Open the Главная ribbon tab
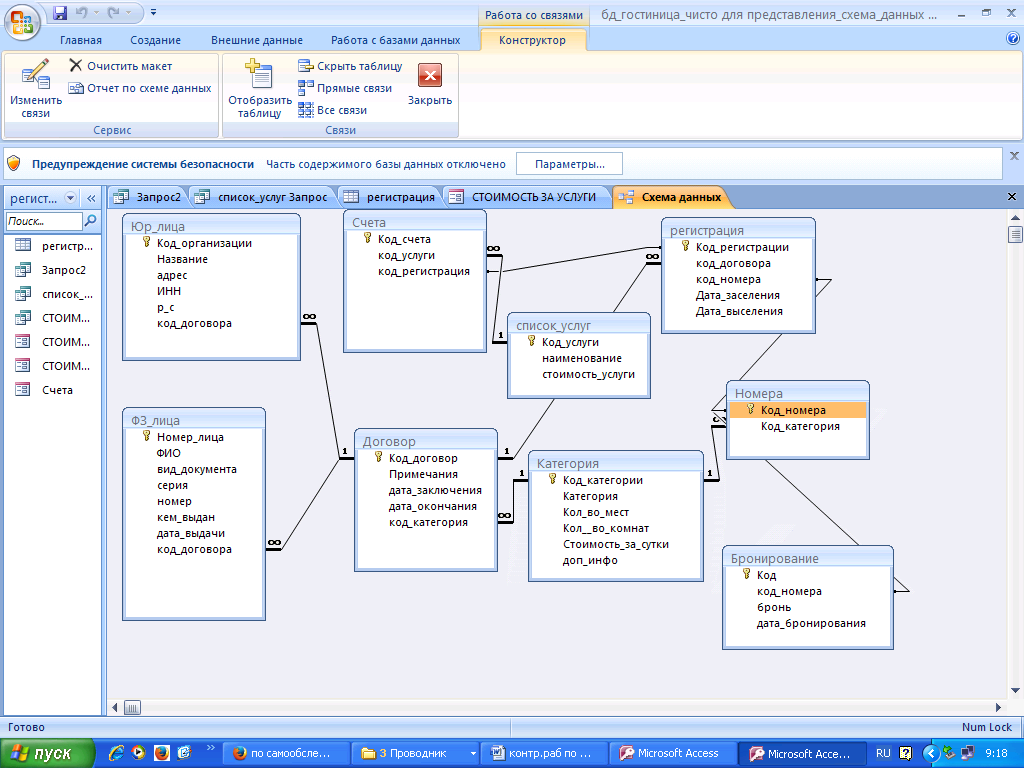The width and height of the screenshot is (1024, 768). click(81, 40)
